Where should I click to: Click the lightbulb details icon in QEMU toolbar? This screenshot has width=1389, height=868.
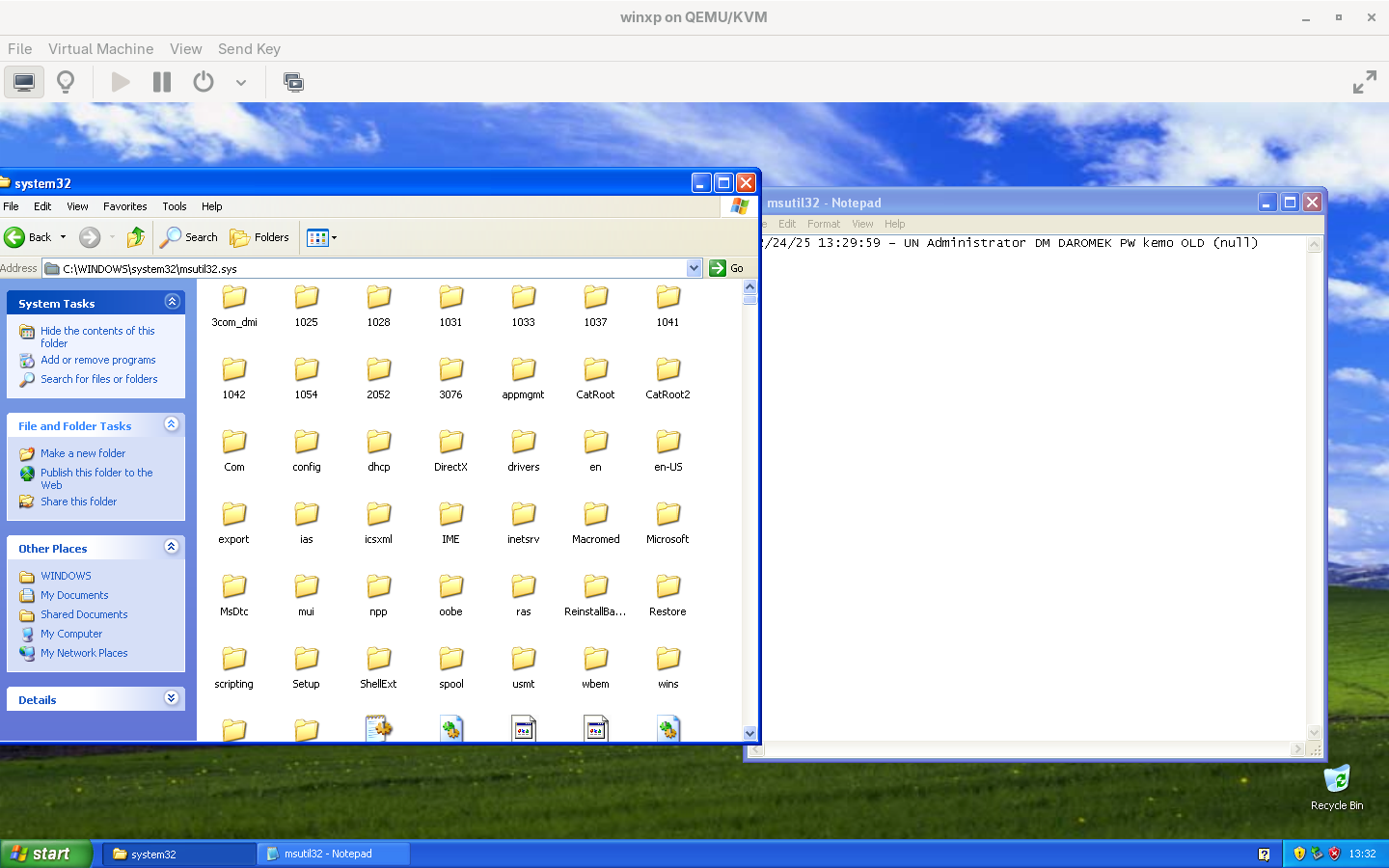pos(66,82)
